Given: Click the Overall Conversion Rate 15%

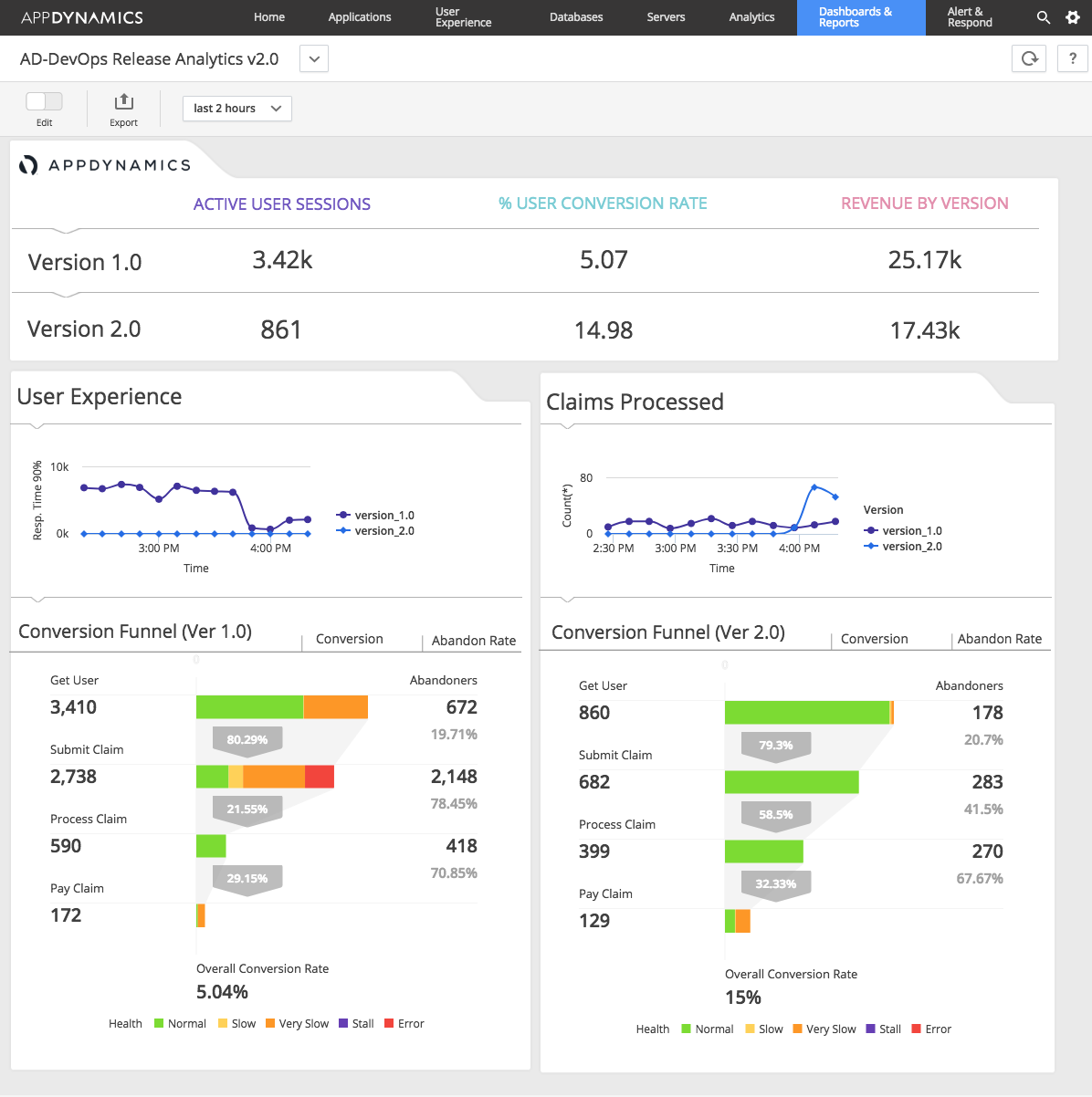Looking at the screenshot, I should [743, 998].
